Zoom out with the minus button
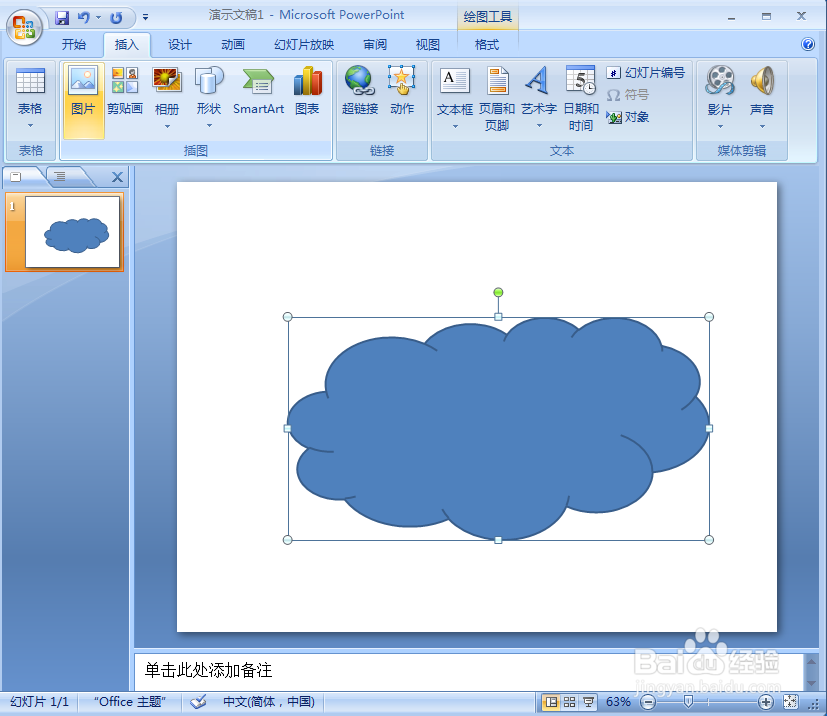The width and height of the screenshot is (827, 716). 648,702
